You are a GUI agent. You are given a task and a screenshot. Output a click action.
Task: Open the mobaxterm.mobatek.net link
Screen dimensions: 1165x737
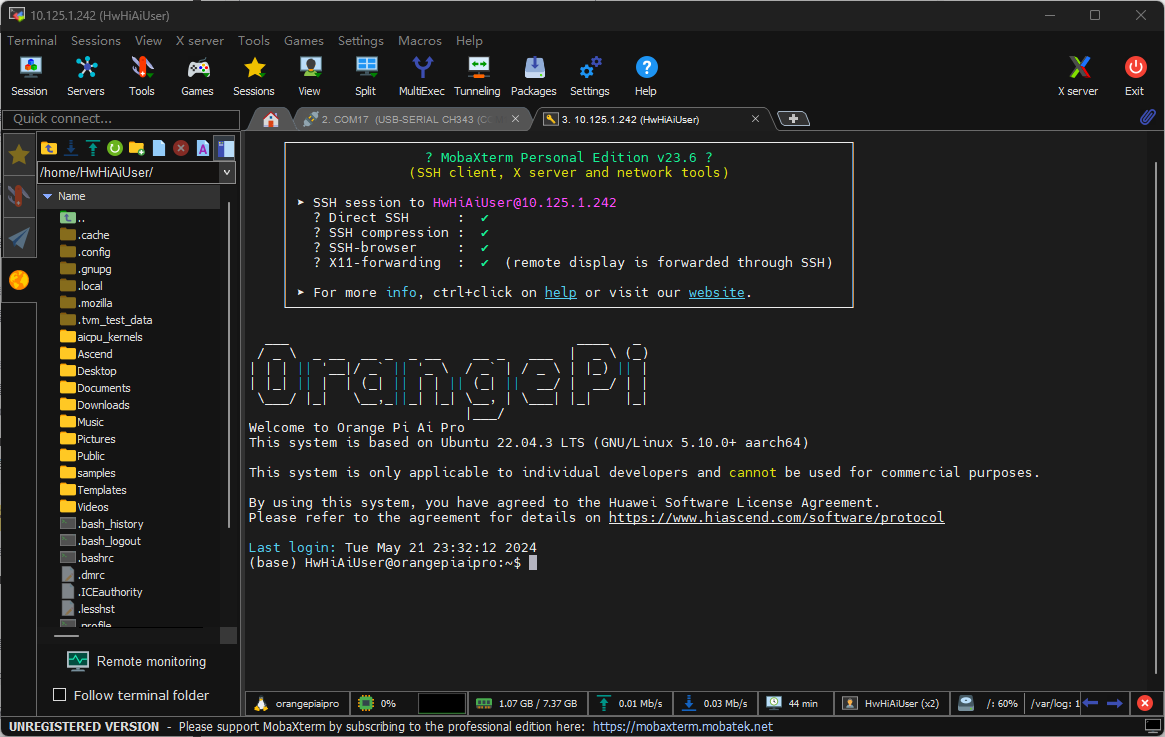pyautogui.click(x=683, y=727)
